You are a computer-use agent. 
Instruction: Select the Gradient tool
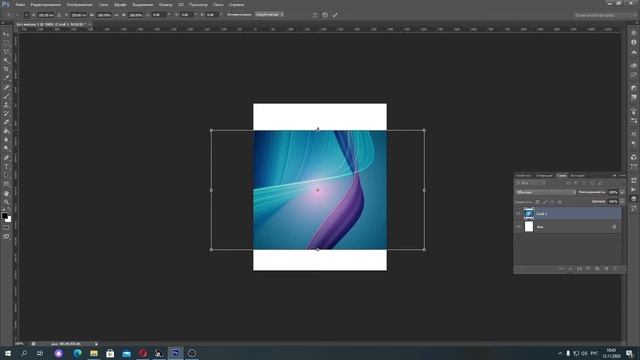[x=6, y=131]
